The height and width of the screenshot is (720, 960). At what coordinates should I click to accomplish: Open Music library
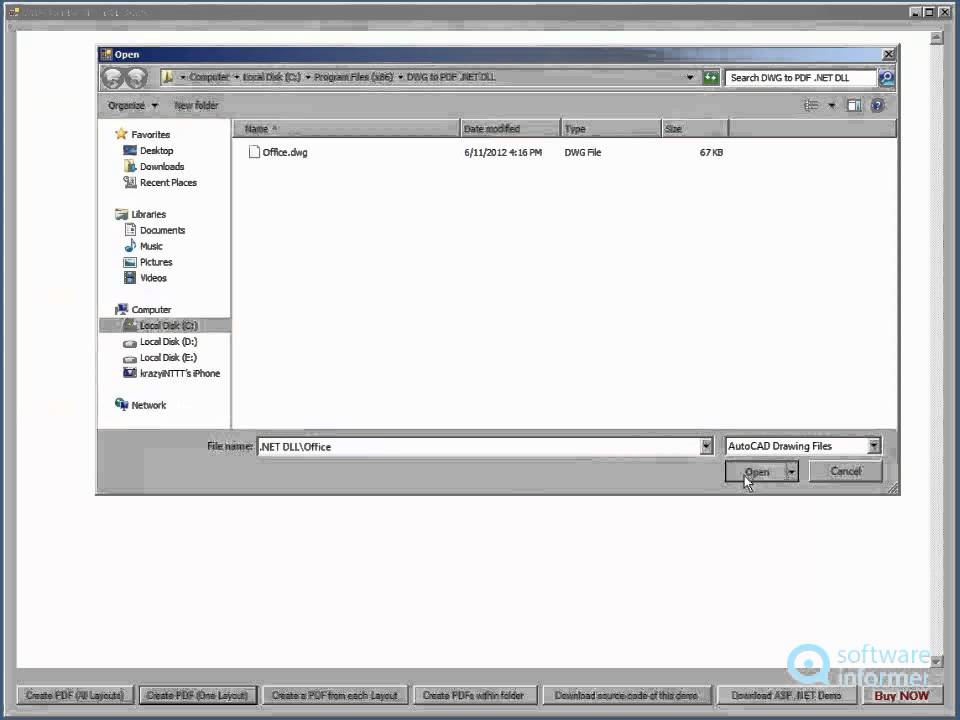151,246
